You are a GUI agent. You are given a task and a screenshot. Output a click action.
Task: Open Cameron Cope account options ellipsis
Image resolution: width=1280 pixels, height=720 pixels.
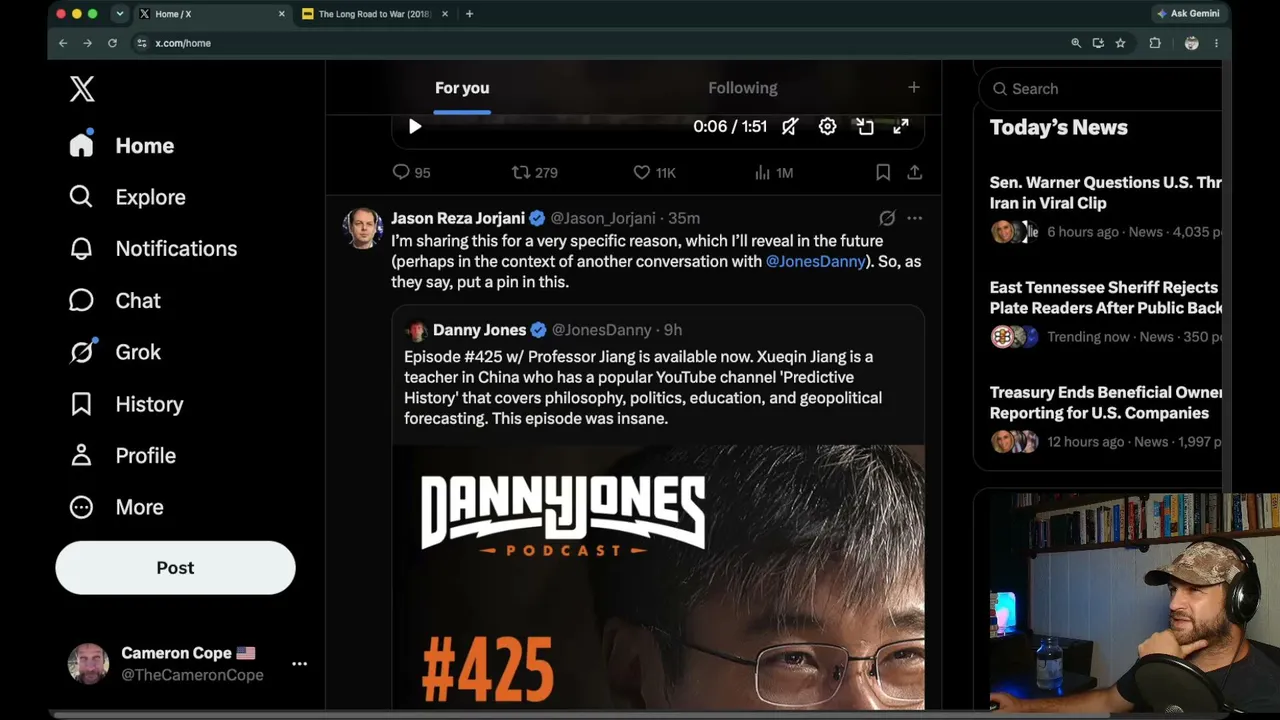click(x=299, y=663)
